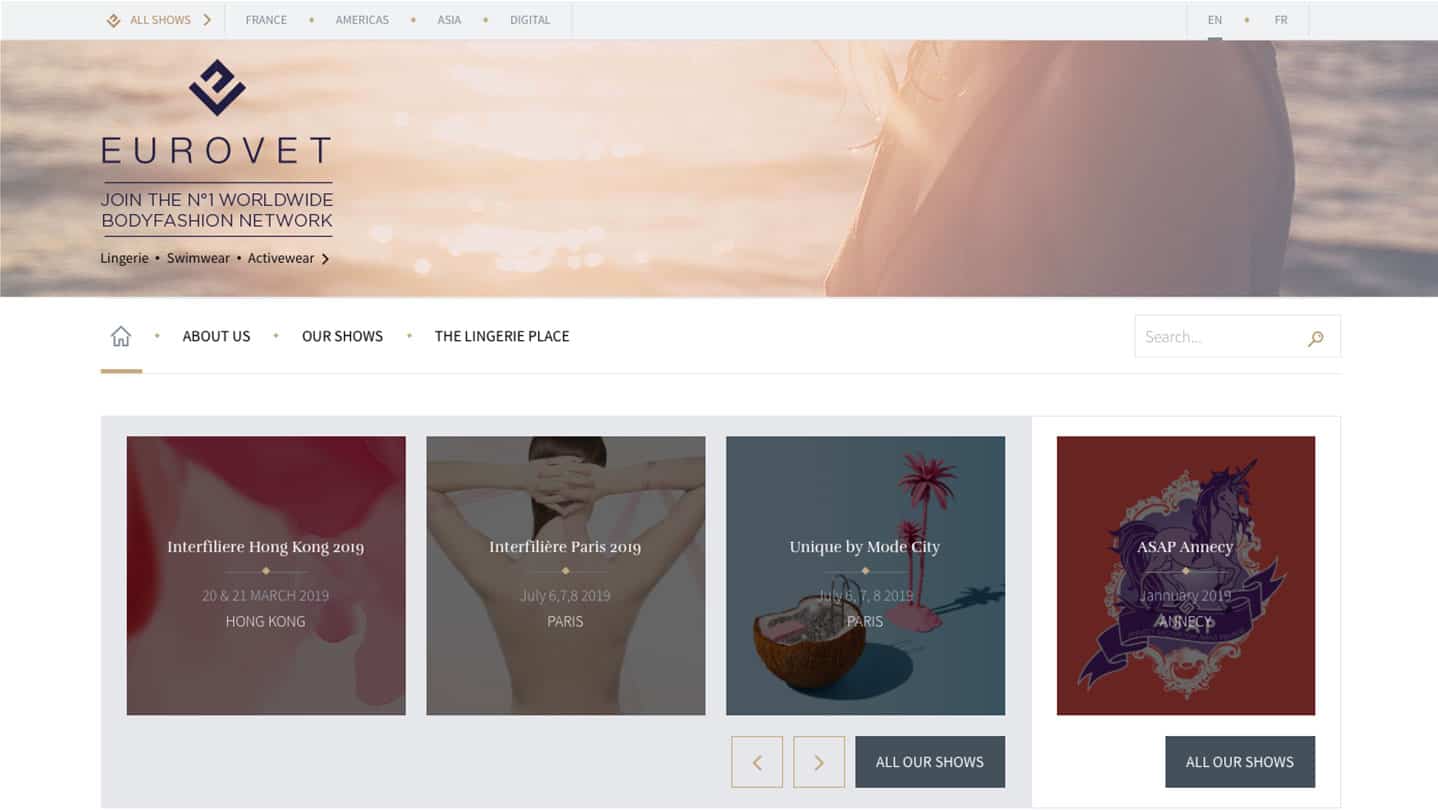Click ALL OUR SHOWS under ASAP Annecy
The width and height of the screenshot is (1438, 810).
coord(1240,762)
